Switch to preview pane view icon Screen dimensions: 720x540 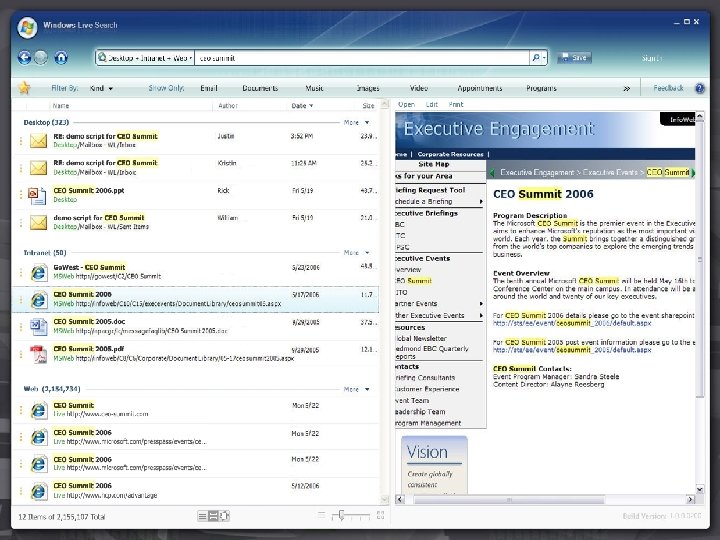(224, 516)
